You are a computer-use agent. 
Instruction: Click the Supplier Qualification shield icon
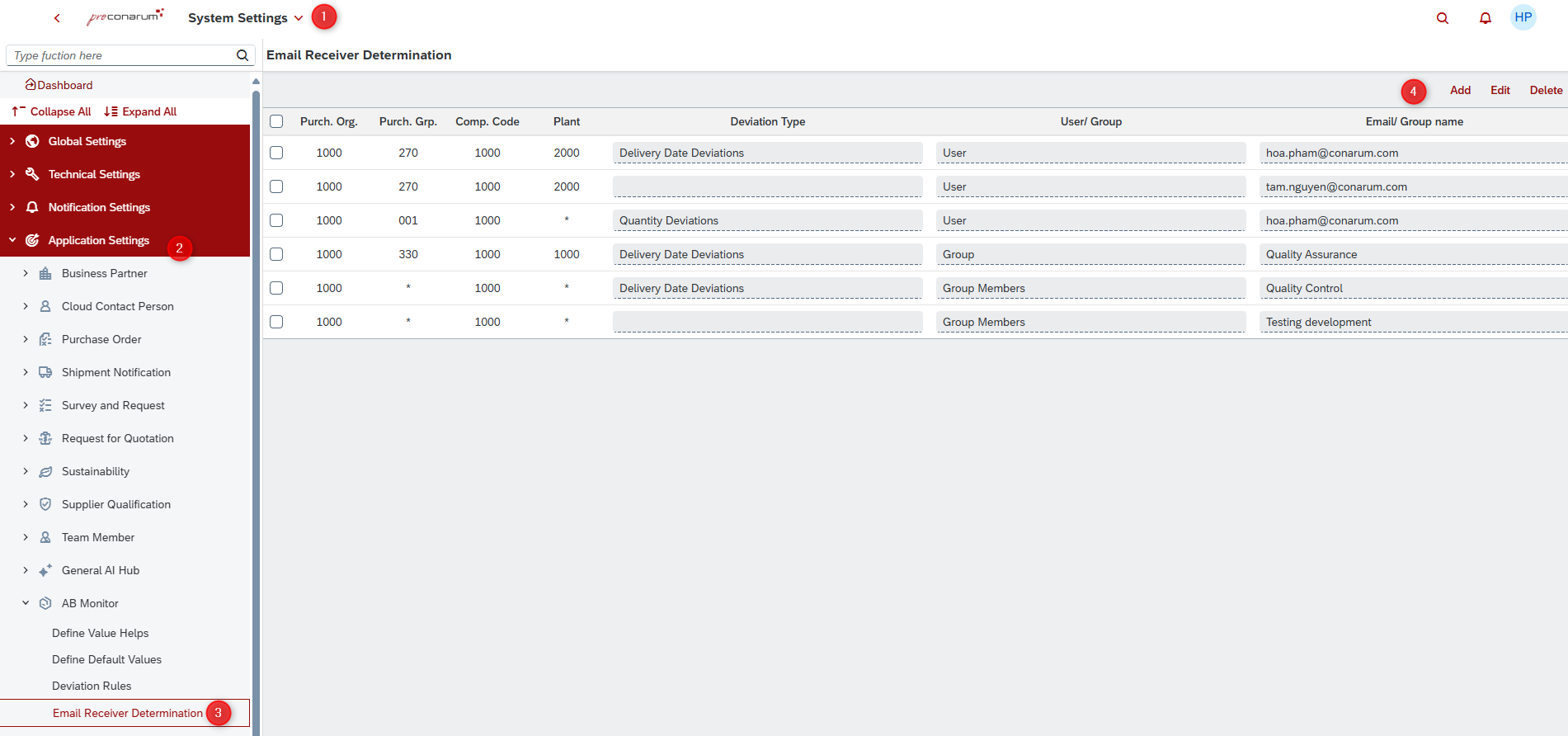point(45,504)
